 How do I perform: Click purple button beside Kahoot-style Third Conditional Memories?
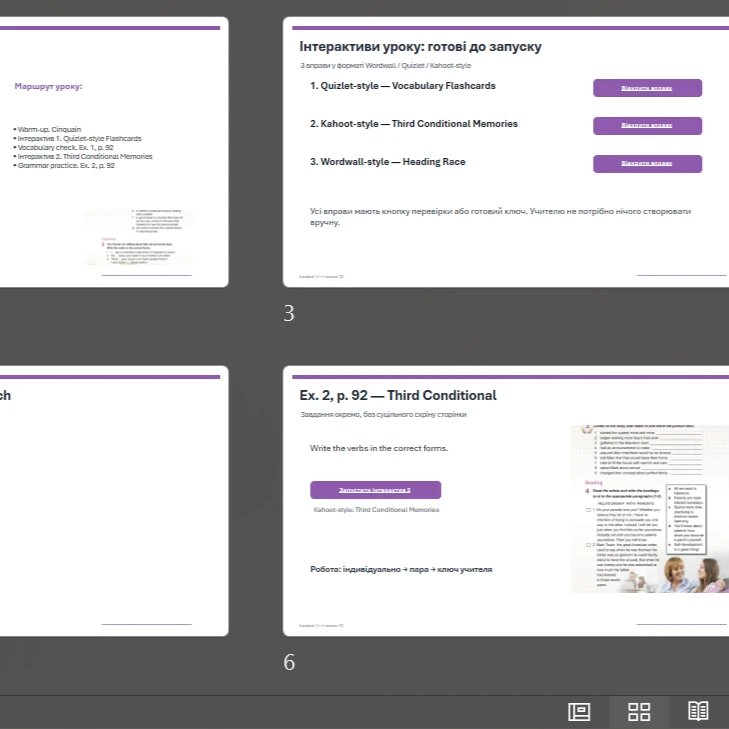(x=647, y=126)
